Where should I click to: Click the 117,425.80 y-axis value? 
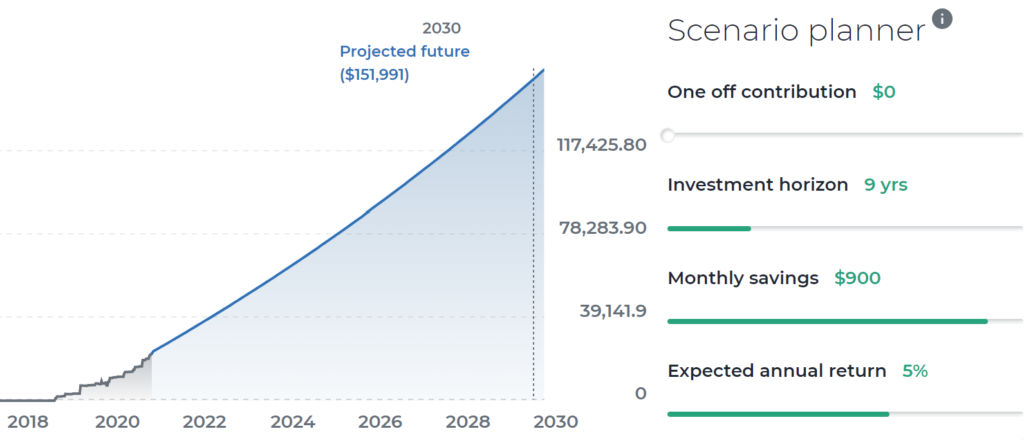(601, 145)
